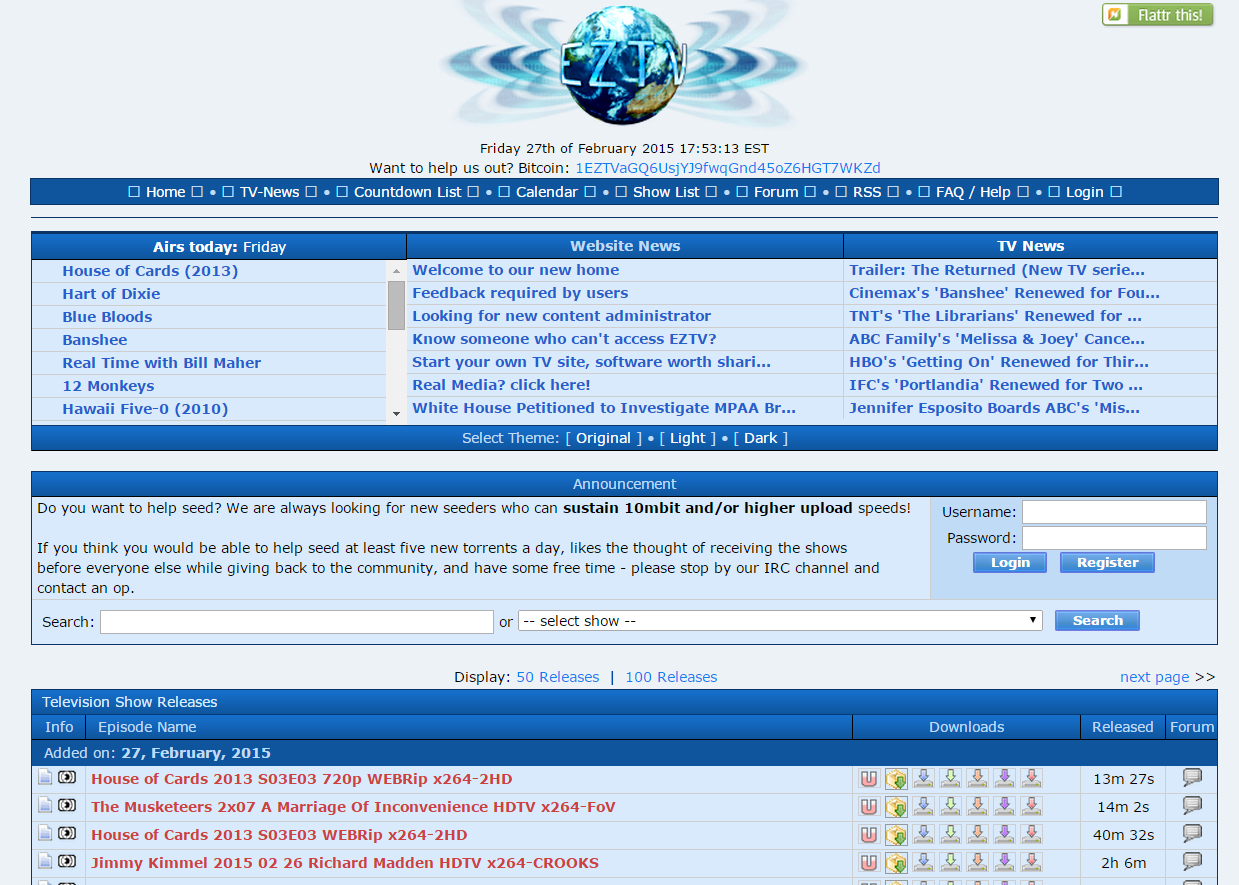Click purple mirror arrow for House of Cards 720p

click(x=1004, y=778)
